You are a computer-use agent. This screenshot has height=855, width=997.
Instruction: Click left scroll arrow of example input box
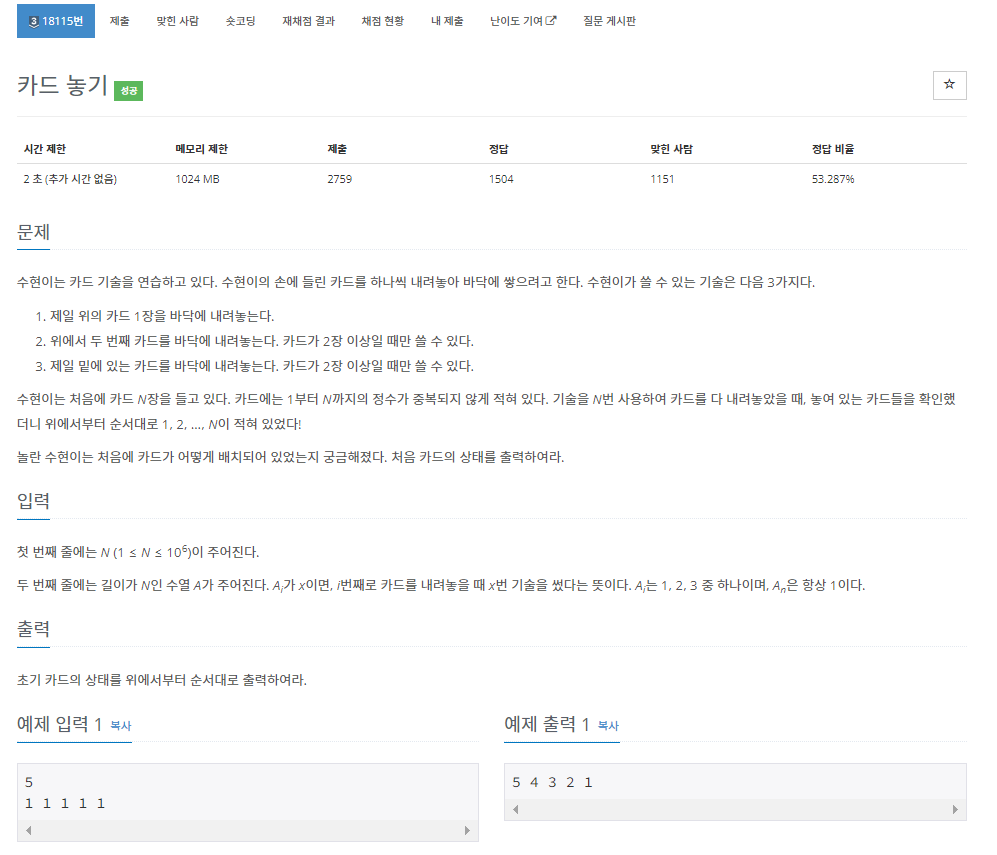tap(29, 830)
